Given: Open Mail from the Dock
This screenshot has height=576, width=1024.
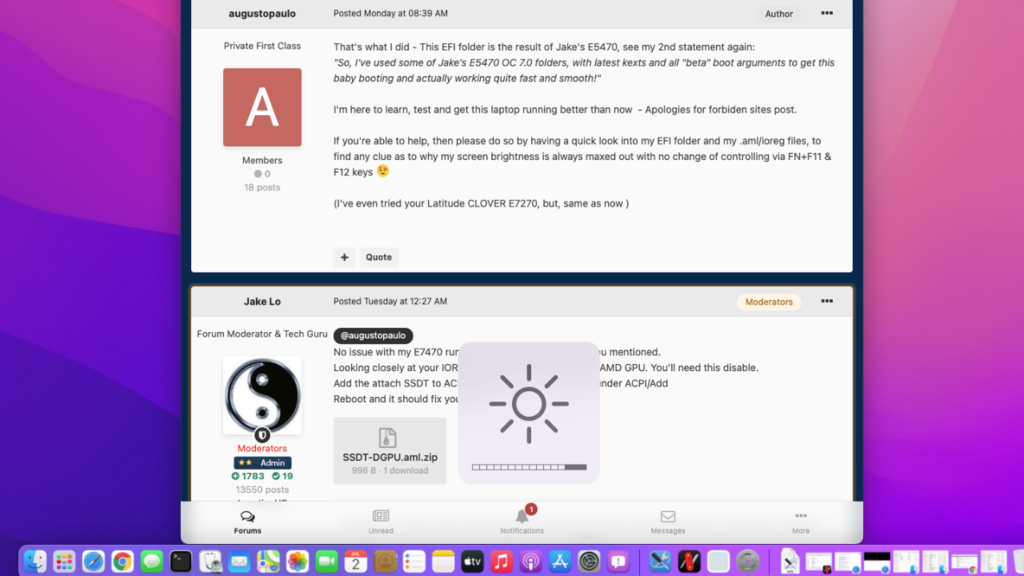Looking at the screenshot, I should [239, 562].
